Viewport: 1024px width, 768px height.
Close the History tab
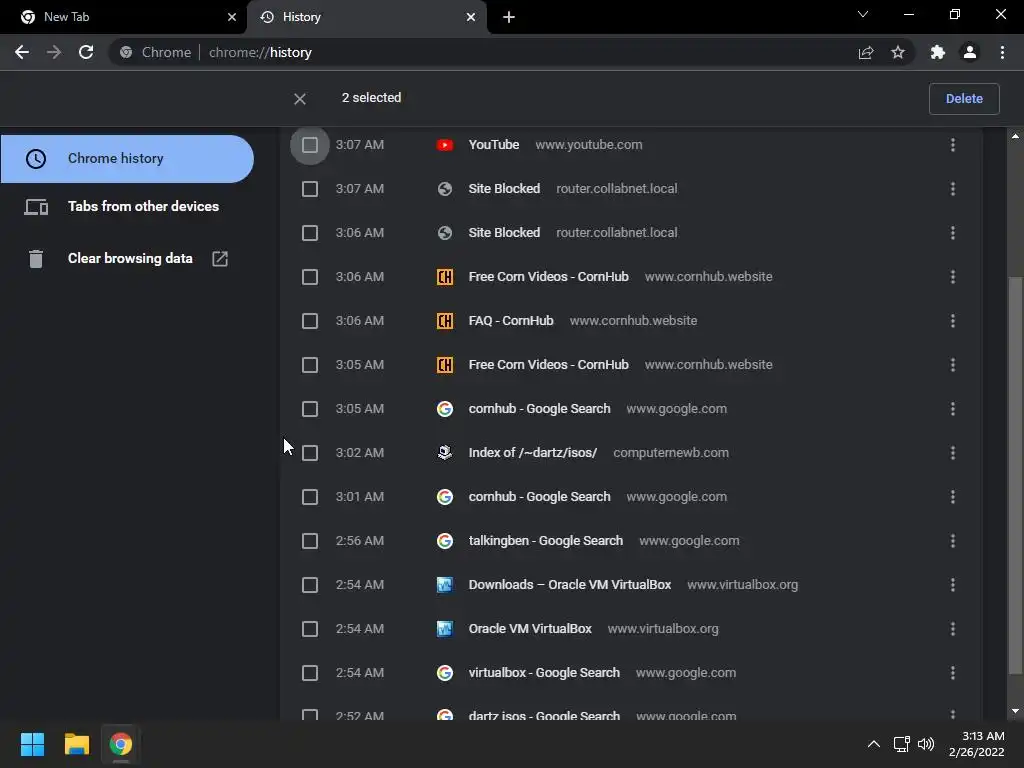click(471, 17)
